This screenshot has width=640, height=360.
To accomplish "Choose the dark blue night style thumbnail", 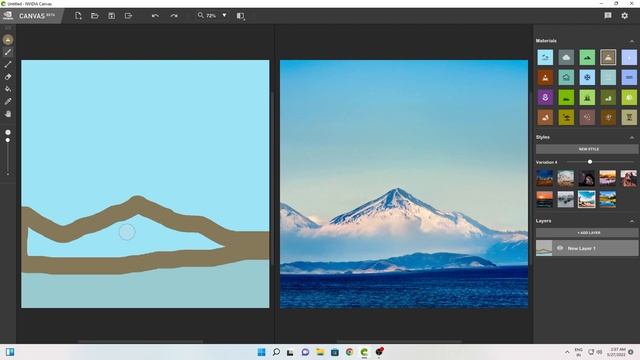I will [x=544, y=178].
